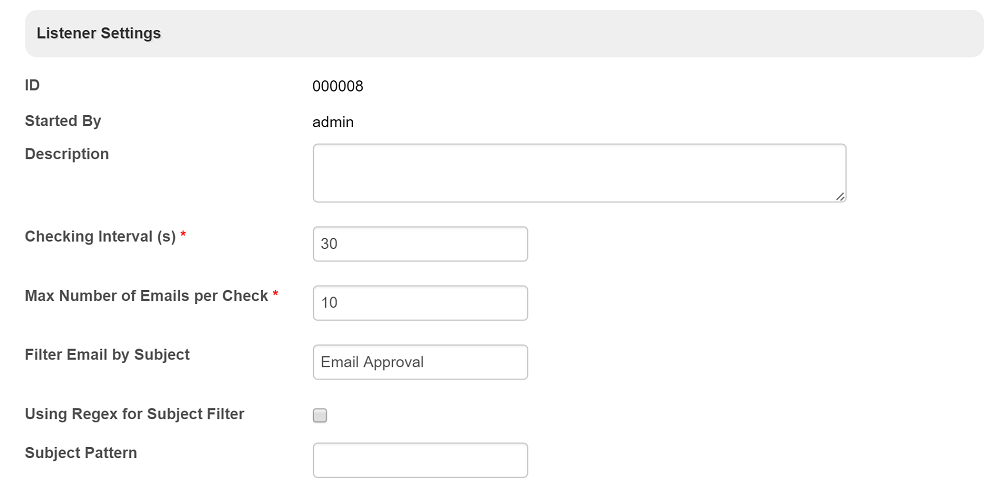Click inside the Description text area
Screen dimensions: 1000x489
579,173
